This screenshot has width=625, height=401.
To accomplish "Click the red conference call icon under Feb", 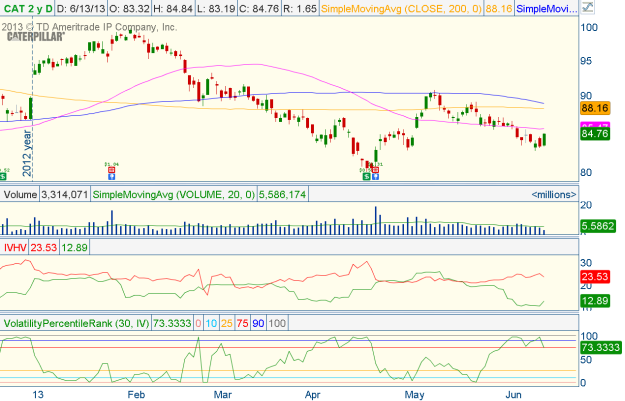I will (112, 170).
